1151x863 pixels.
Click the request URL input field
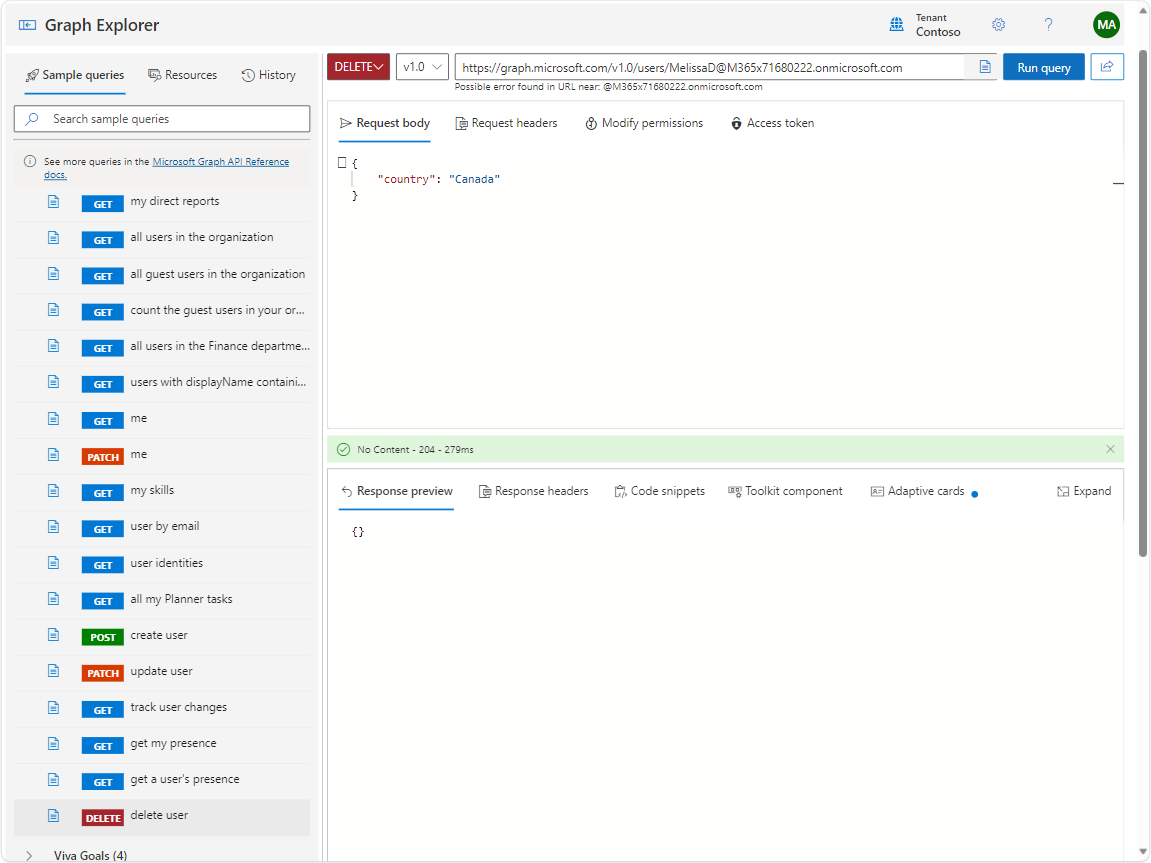[x=709, y=68]
